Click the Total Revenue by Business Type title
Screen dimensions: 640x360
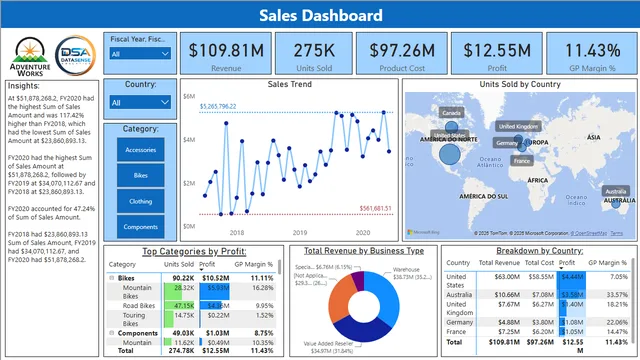pyautogui.click(x=364, y=251)
